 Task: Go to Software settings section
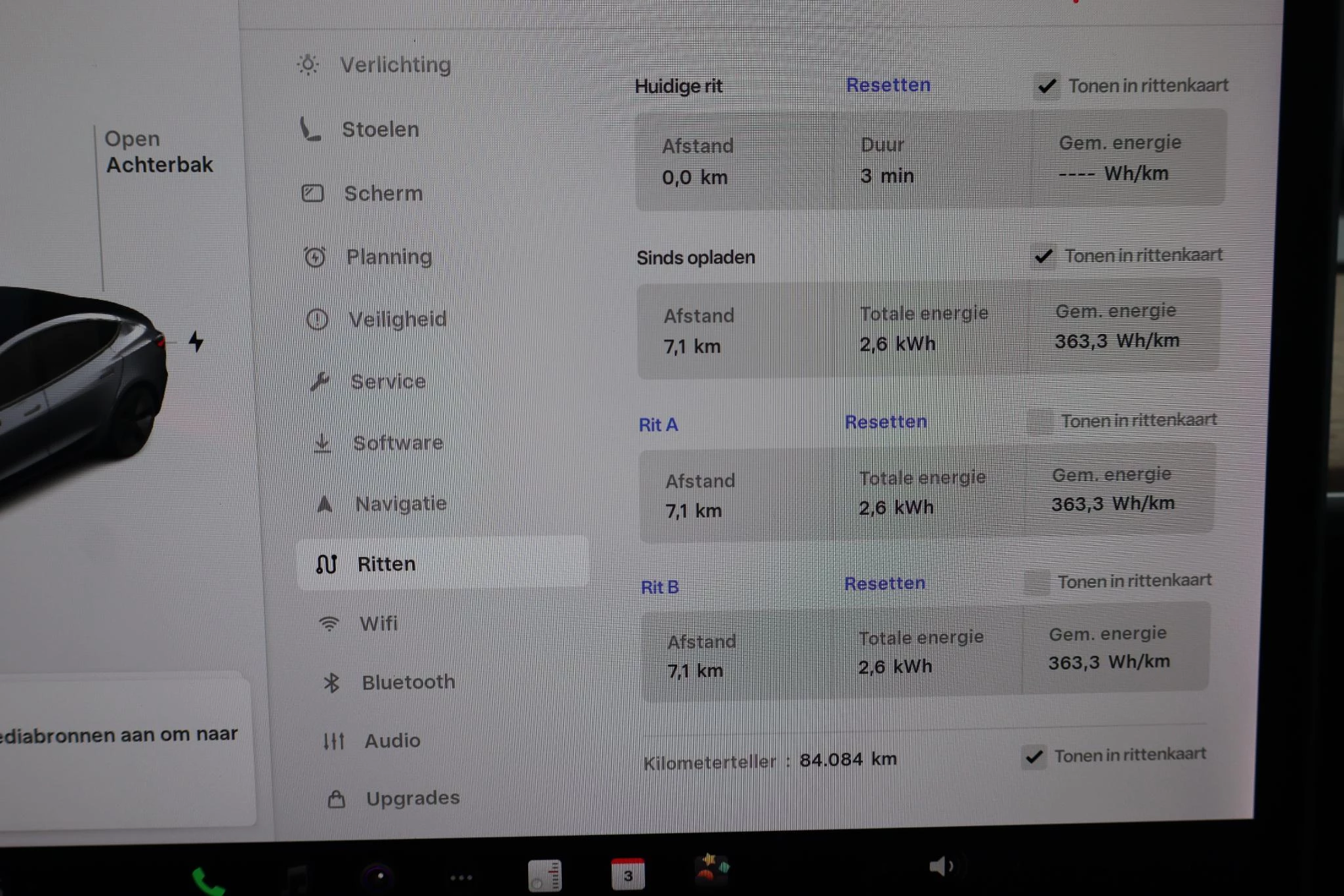[x=398, y=443]
